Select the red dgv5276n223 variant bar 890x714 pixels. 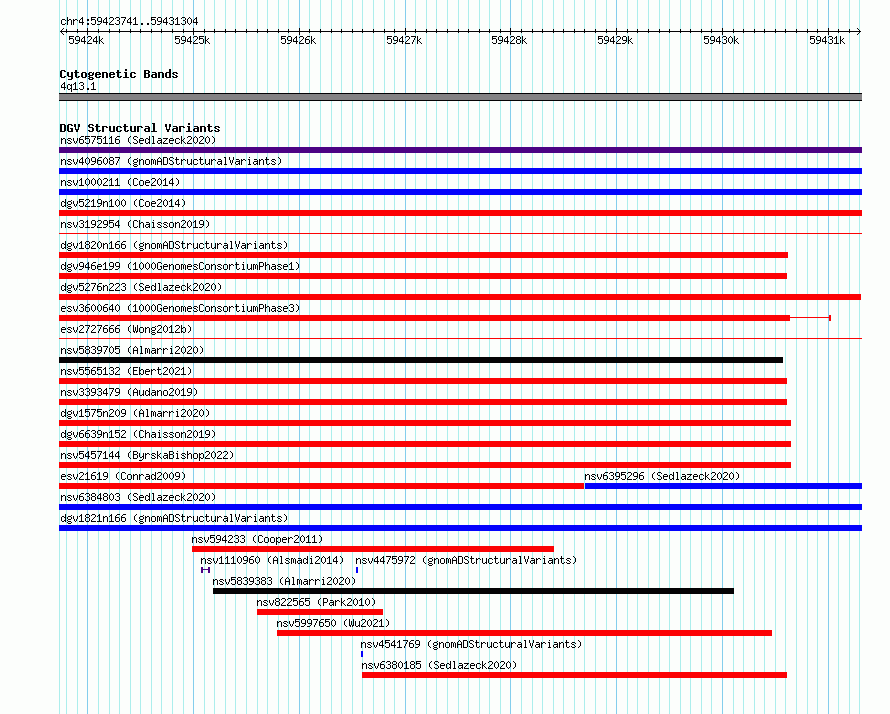[460, 297]
